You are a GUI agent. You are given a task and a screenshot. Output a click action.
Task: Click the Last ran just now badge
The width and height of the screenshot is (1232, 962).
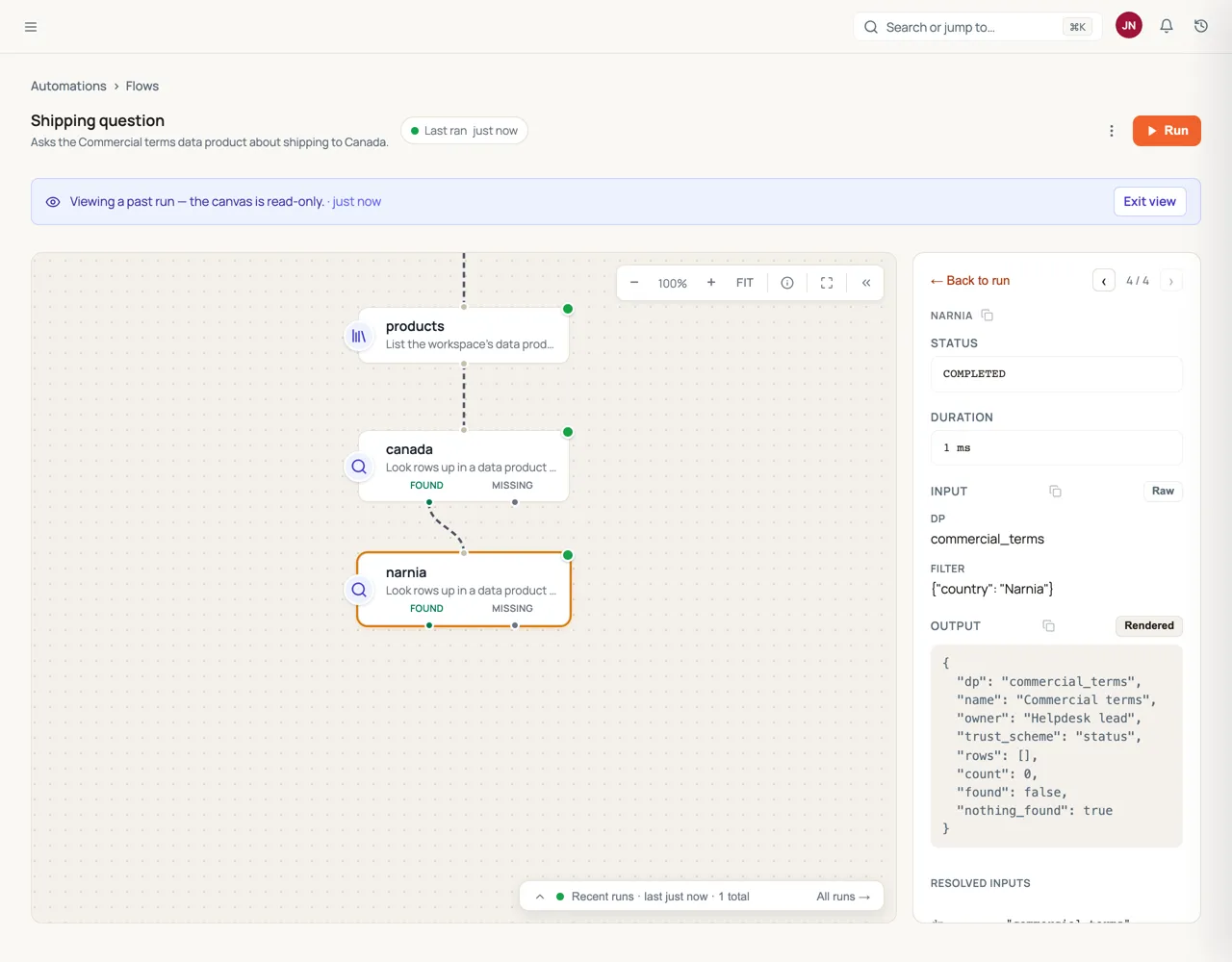pyautogui.click(x=464, y=131)
